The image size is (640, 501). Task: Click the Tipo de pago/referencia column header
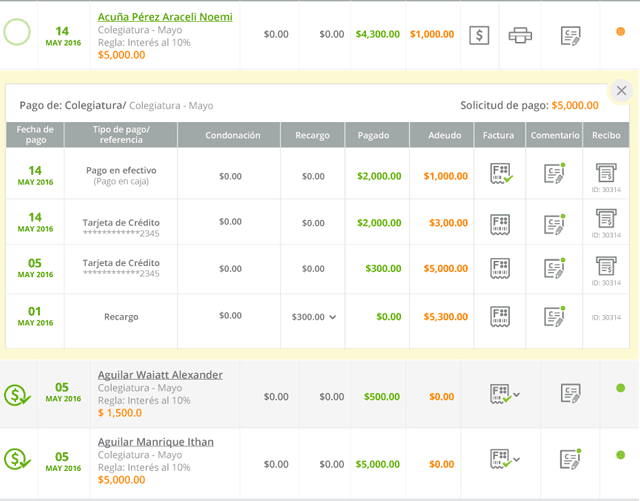pos(121,135)
